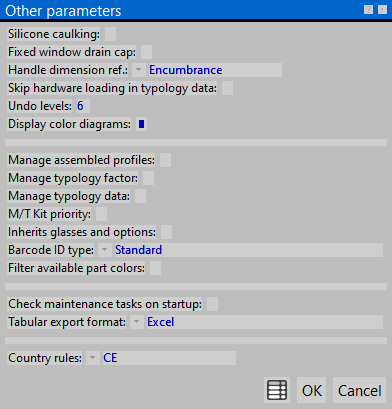Click the 'Undo levels:' label
392x409 pixels.
(40, 106)
